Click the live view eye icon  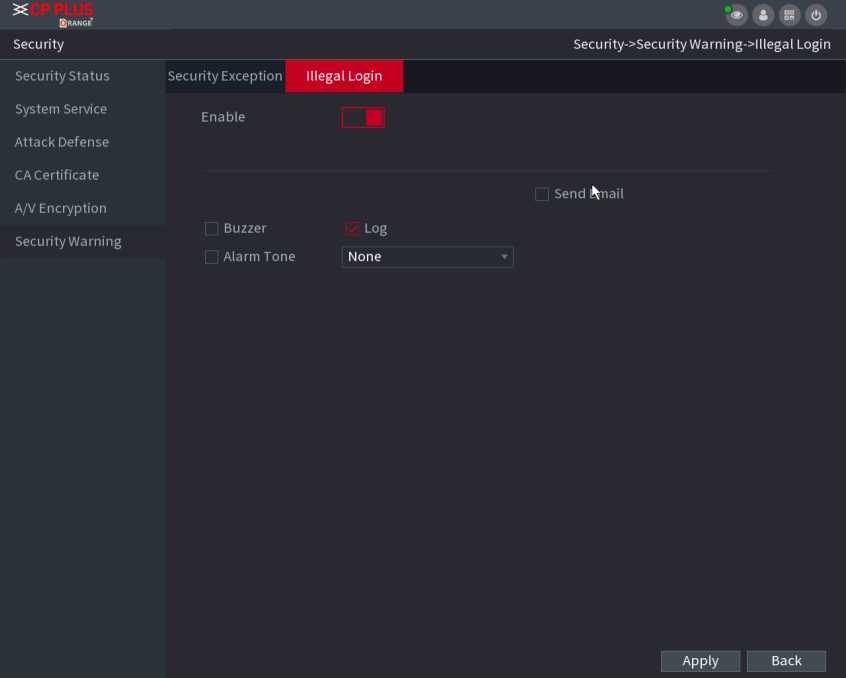tap(737, 15)
